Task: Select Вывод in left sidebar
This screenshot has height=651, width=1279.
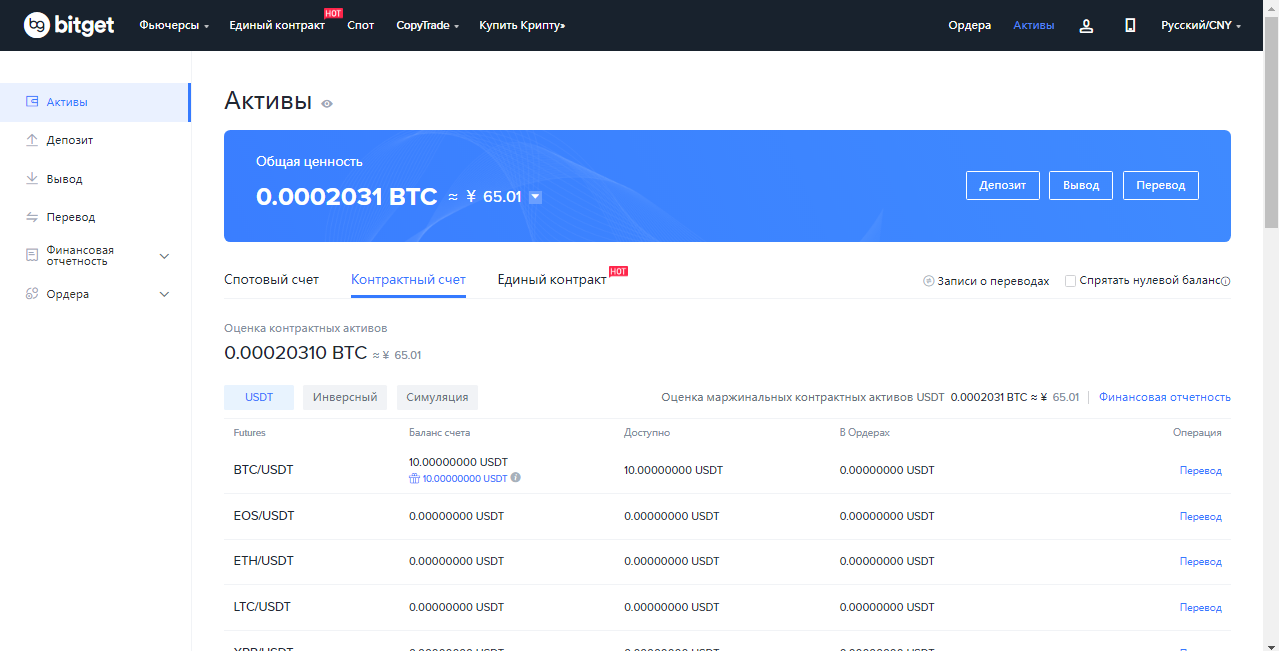Action: pos(64,179)
